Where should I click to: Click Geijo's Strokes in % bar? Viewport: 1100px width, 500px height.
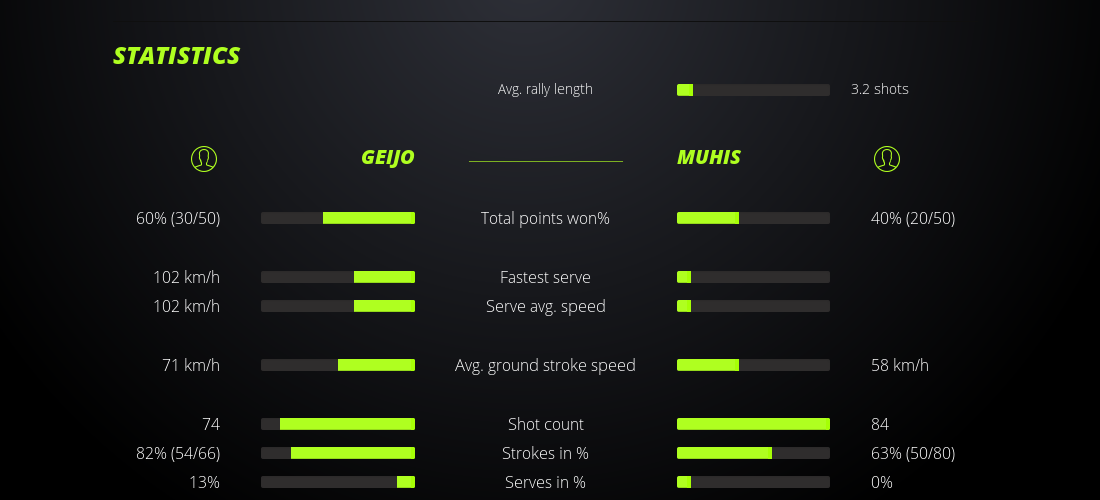coord(338,453)
